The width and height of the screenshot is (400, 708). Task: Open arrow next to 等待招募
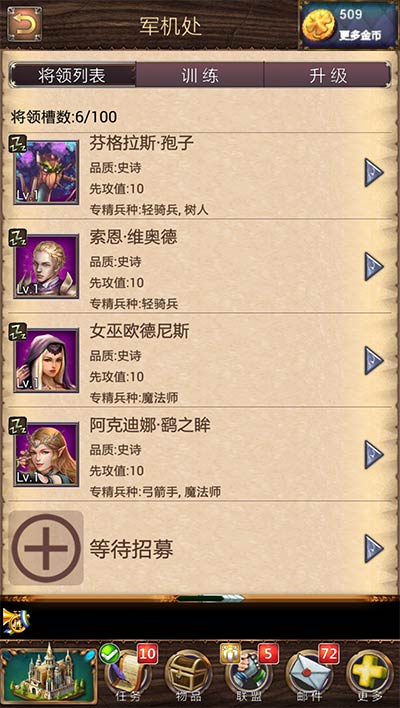pos(374,549)
